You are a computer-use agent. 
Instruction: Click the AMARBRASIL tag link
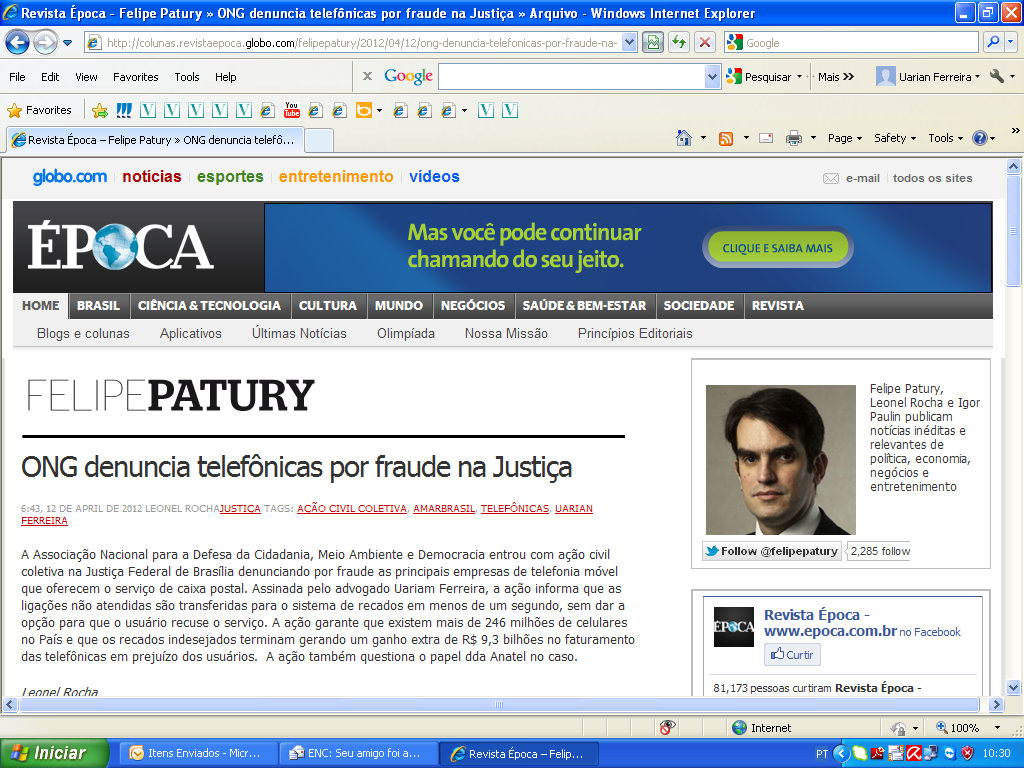coord(444,508)
